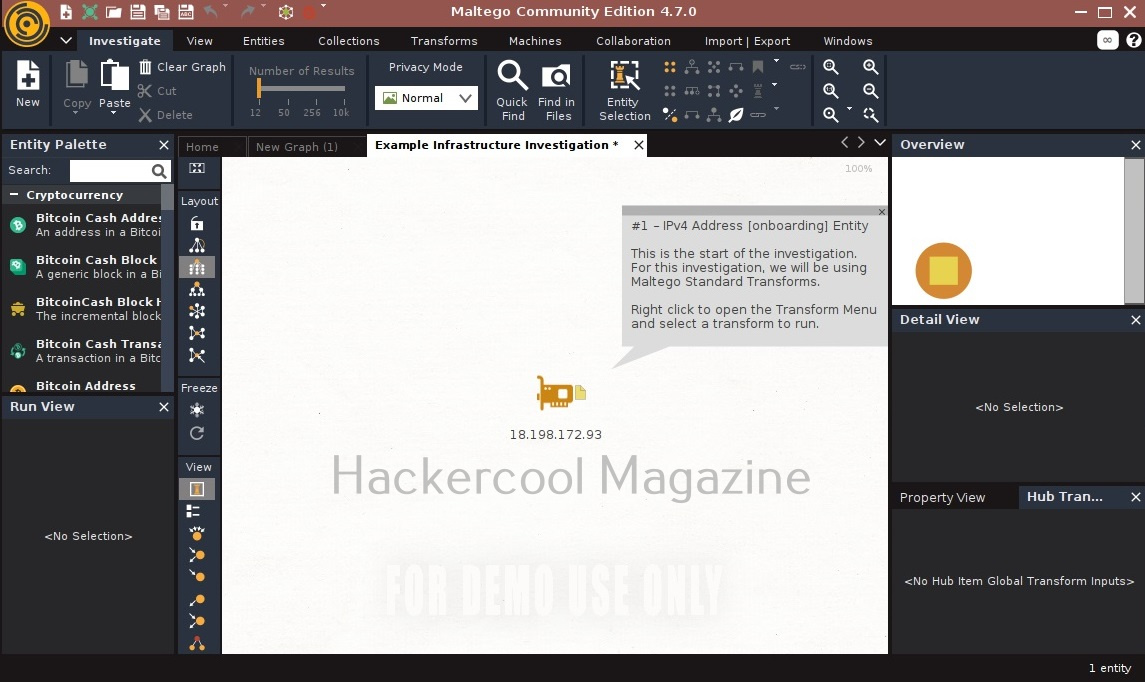Screen dimensions: 1145x682
Task: Open the help question mark
Action: pyautogui.click(x=1133, y=40)
